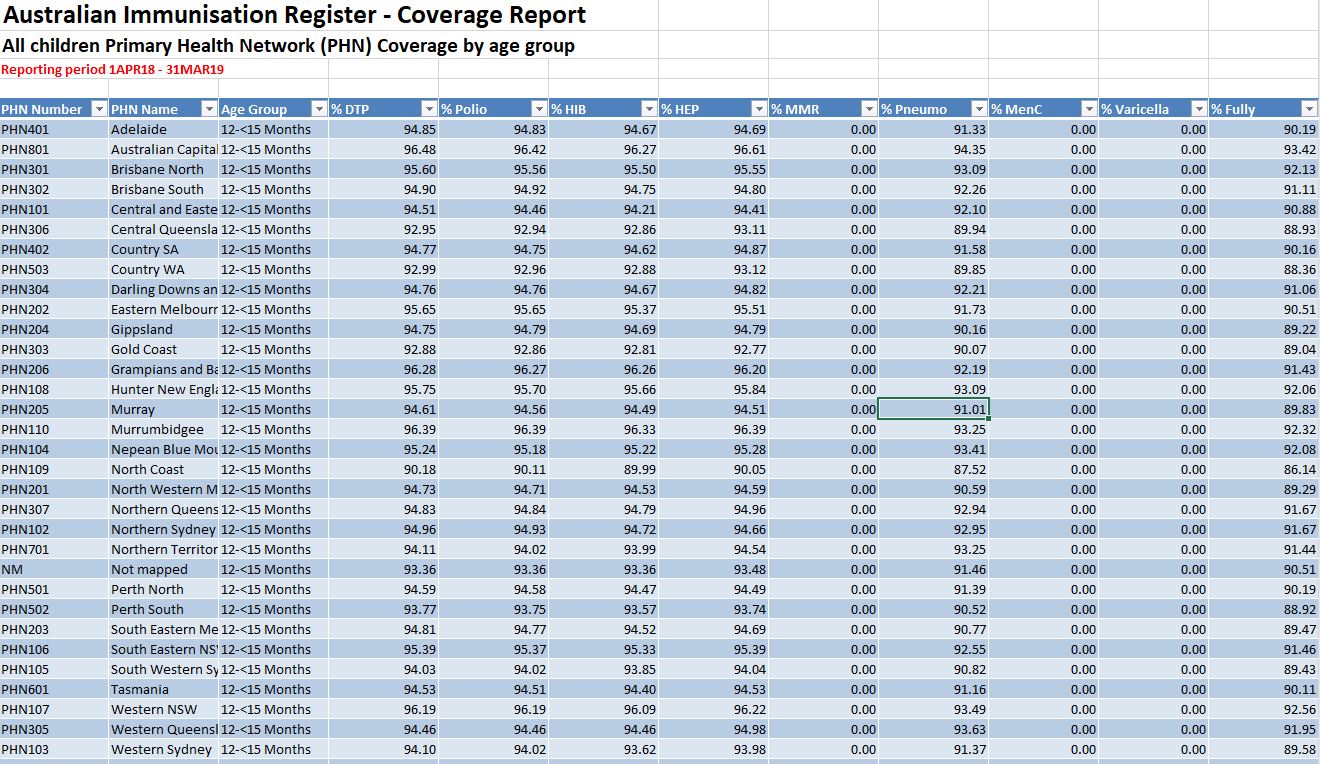
Task: Select the PHN101 cell
Action: coord(54,209)
